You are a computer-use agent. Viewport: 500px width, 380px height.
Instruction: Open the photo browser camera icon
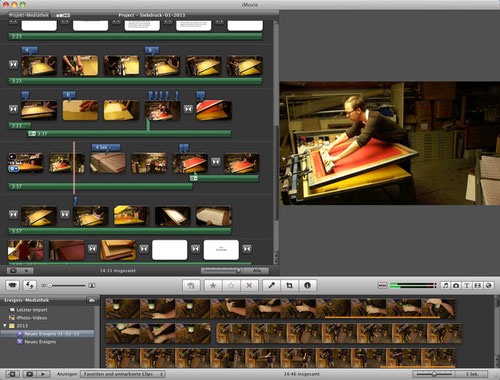456,286
